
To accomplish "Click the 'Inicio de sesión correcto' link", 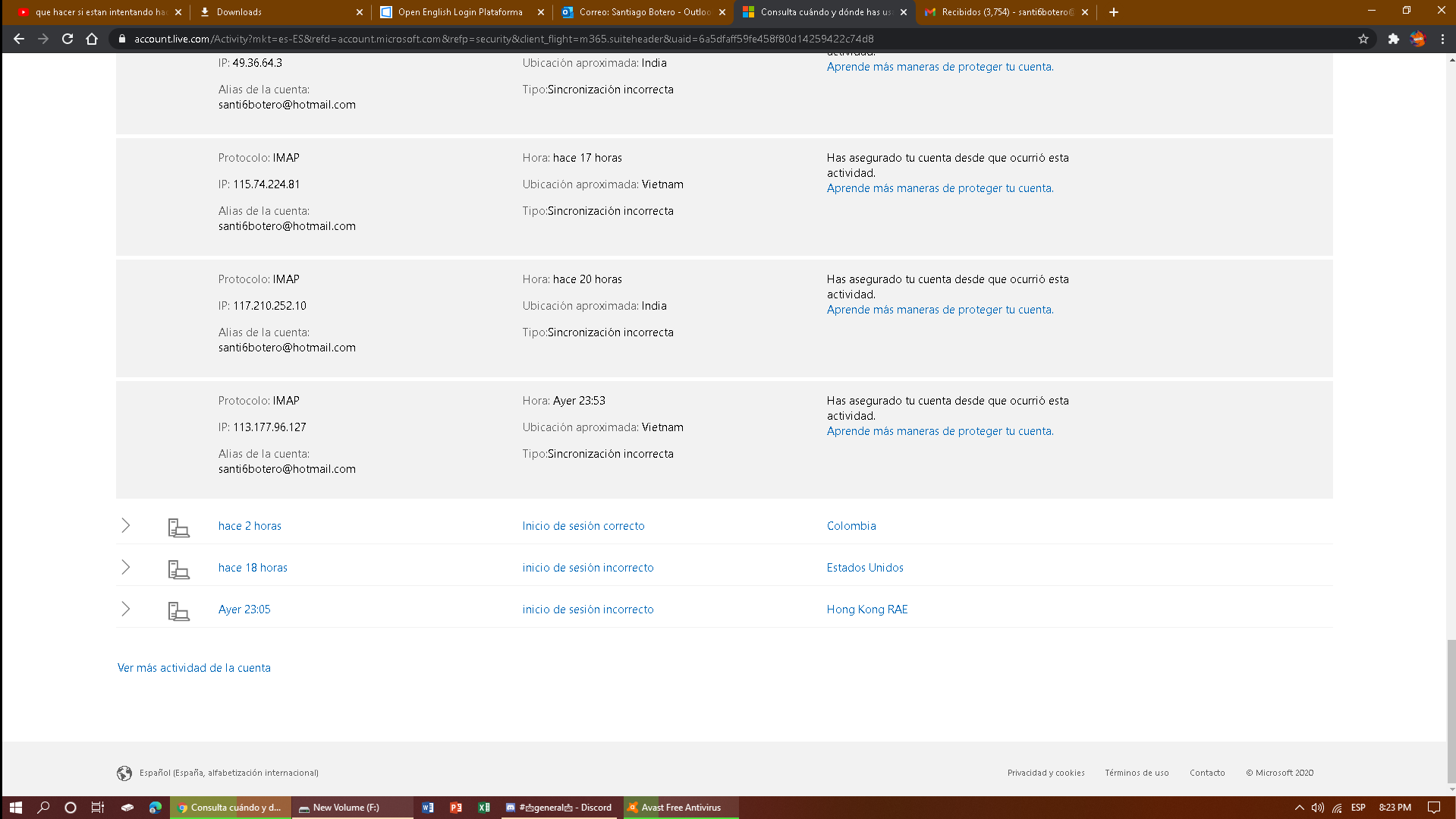I will coord(583,526).
